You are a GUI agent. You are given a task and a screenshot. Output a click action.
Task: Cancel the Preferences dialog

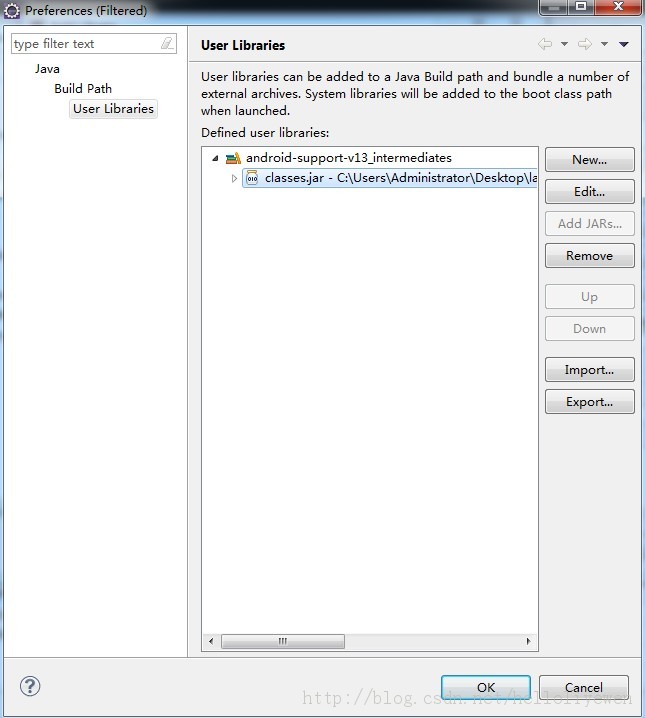point(584,687)
